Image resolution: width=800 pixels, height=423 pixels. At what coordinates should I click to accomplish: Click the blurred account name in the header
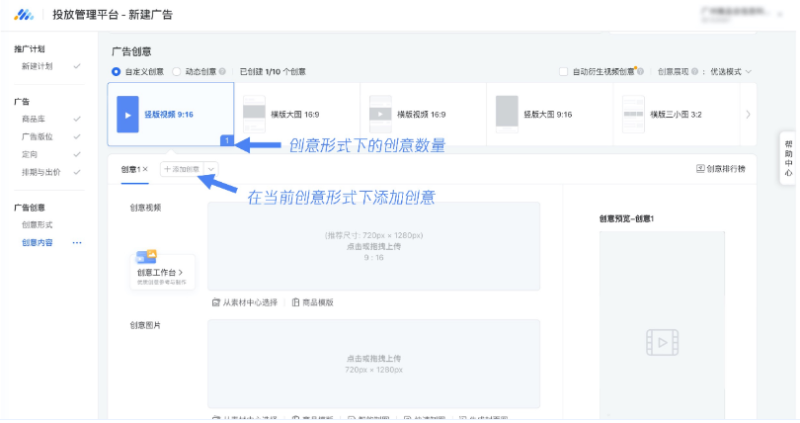click(x=734, y=14)
